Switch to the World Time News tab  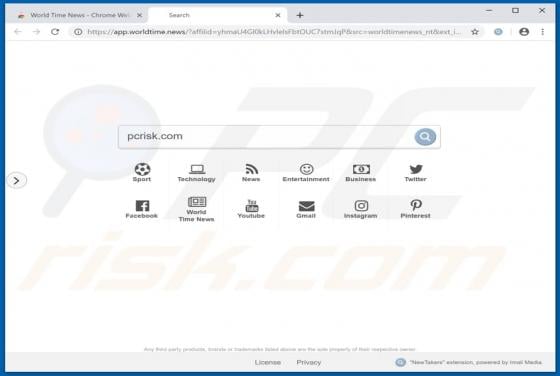coord(76,15)
